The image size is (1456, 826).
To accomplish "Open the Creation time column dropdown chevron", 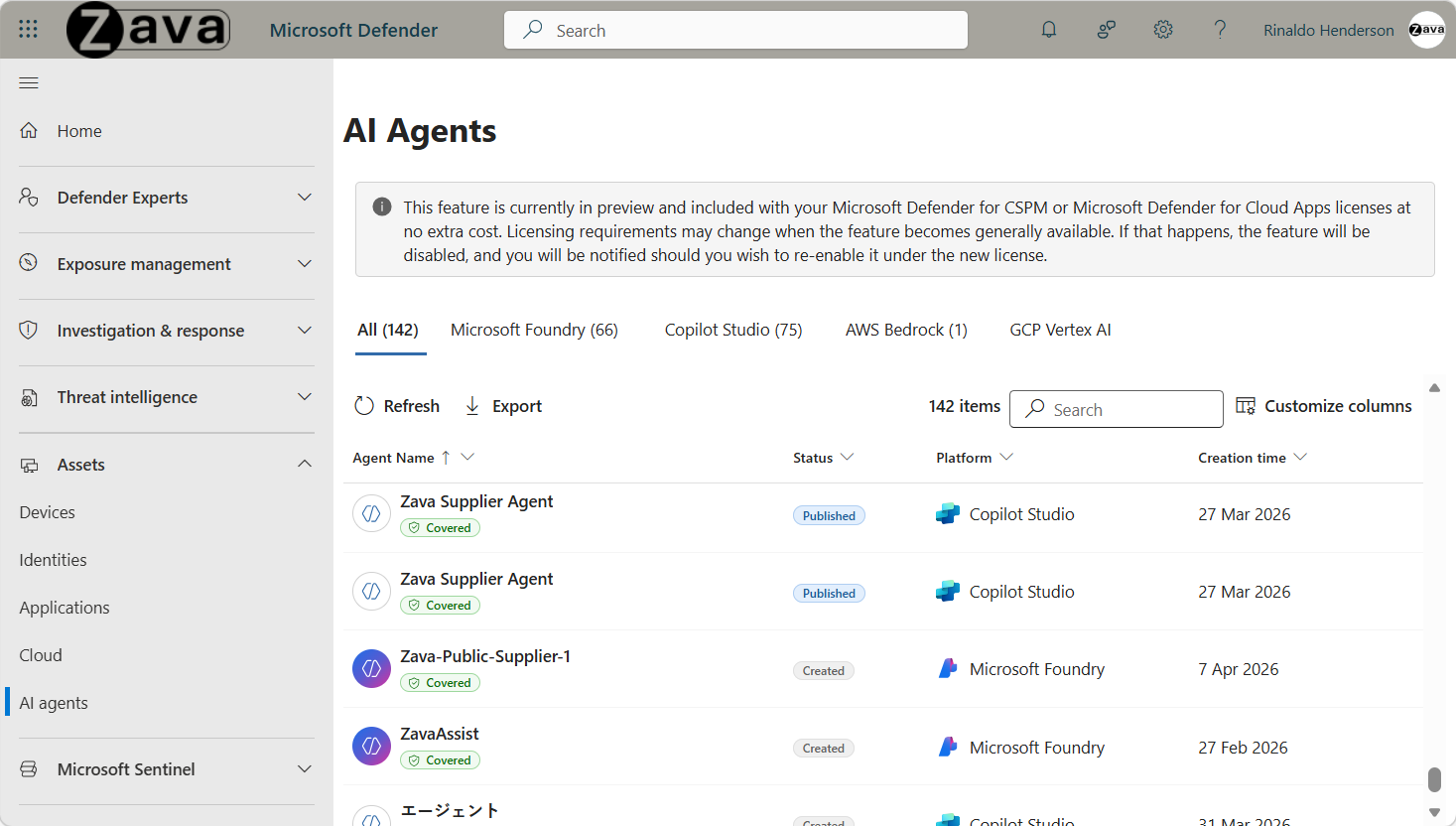I will [1300, 457].
